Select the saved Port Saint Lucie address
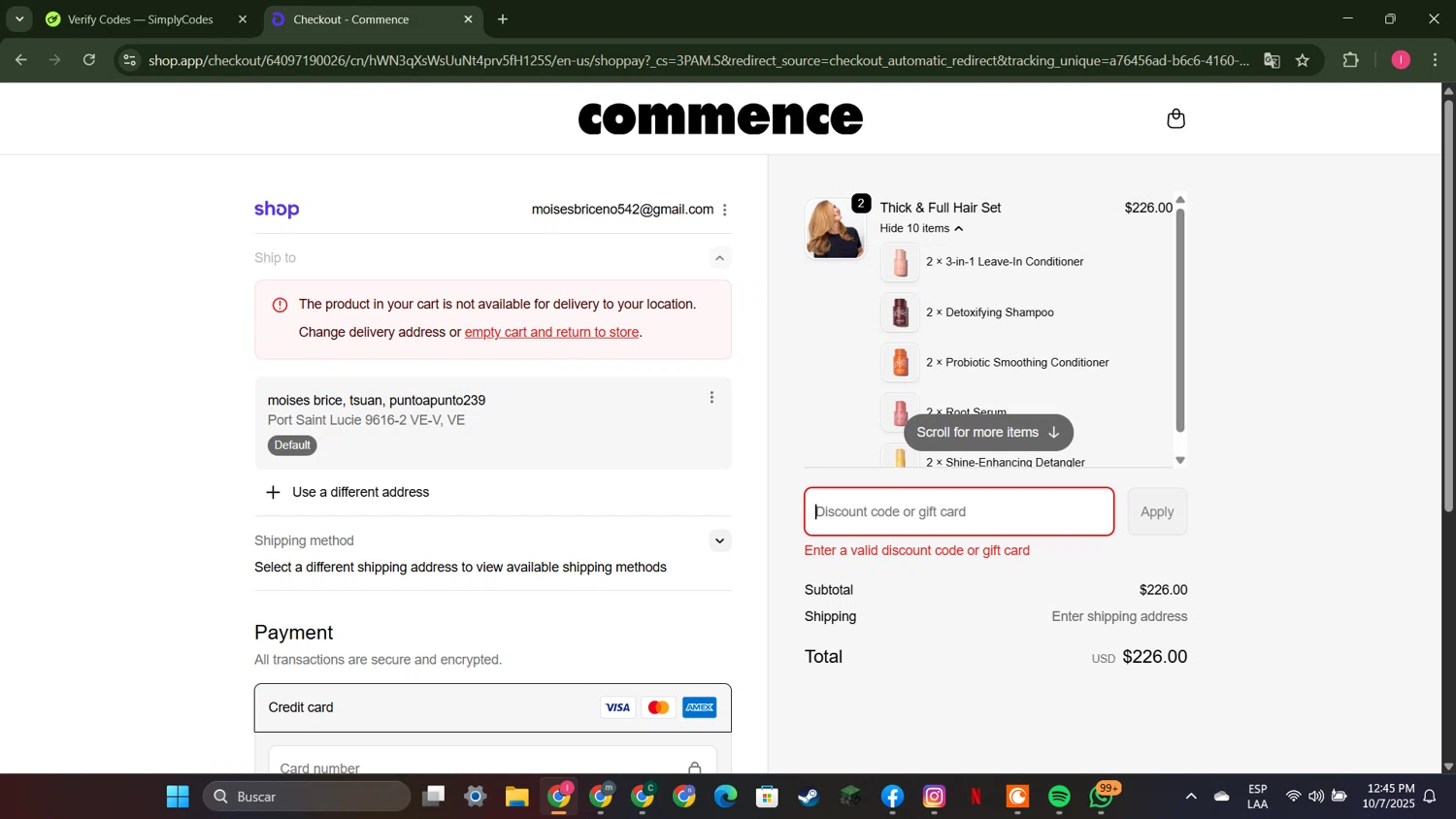Viewport: 1456px width, 819px height. pyautogui.click(x=493, y=423)
